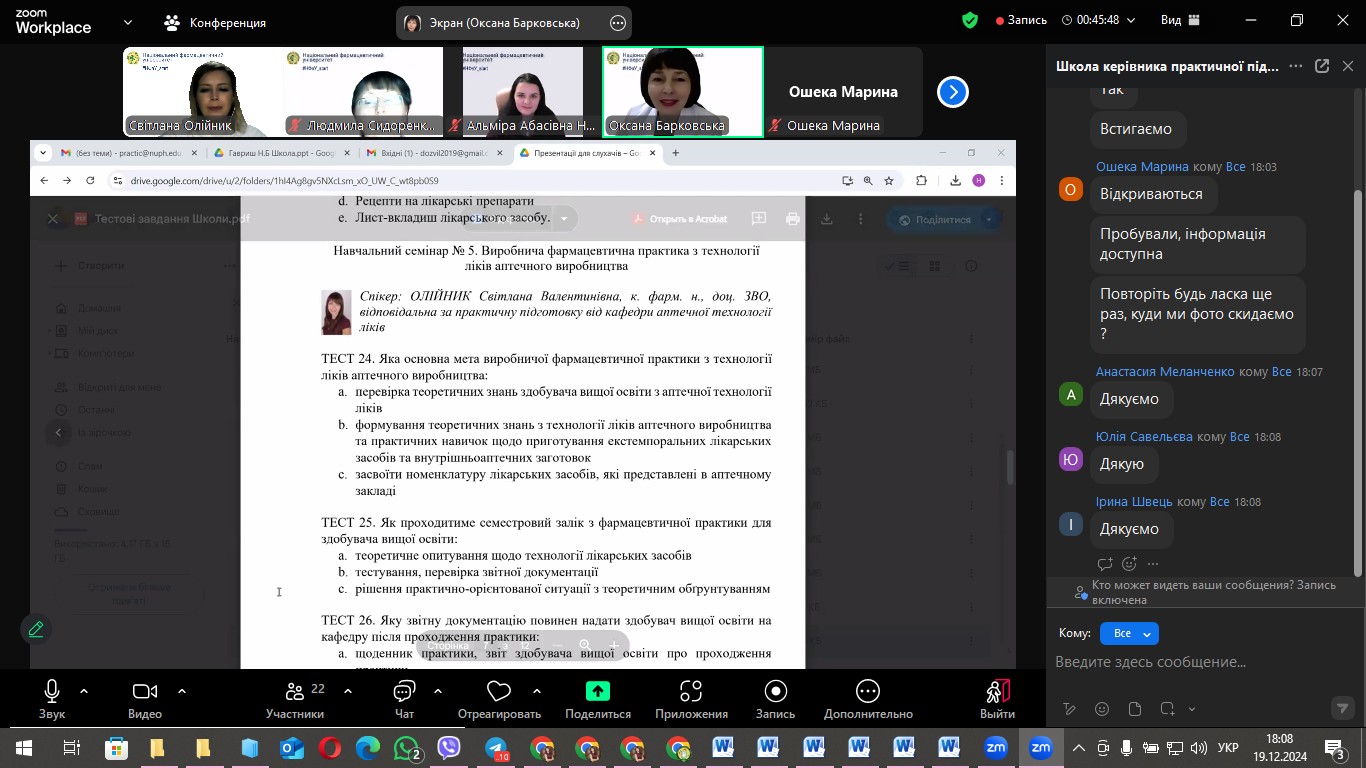Open Windows notification center
The height and width of the screenshot is (768, 1366).
tap(1336, 747)
